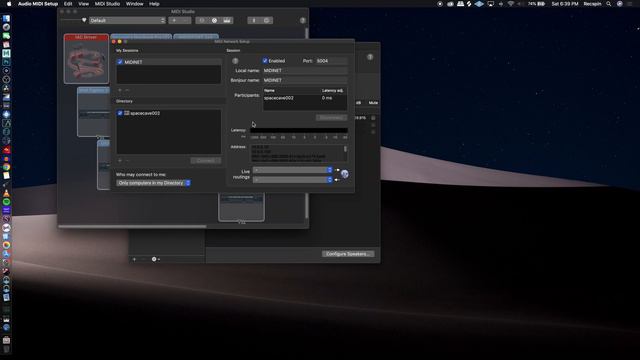Click the Recspin user name in menu bar
Screen dimensions: 640x360
(592, 4)
